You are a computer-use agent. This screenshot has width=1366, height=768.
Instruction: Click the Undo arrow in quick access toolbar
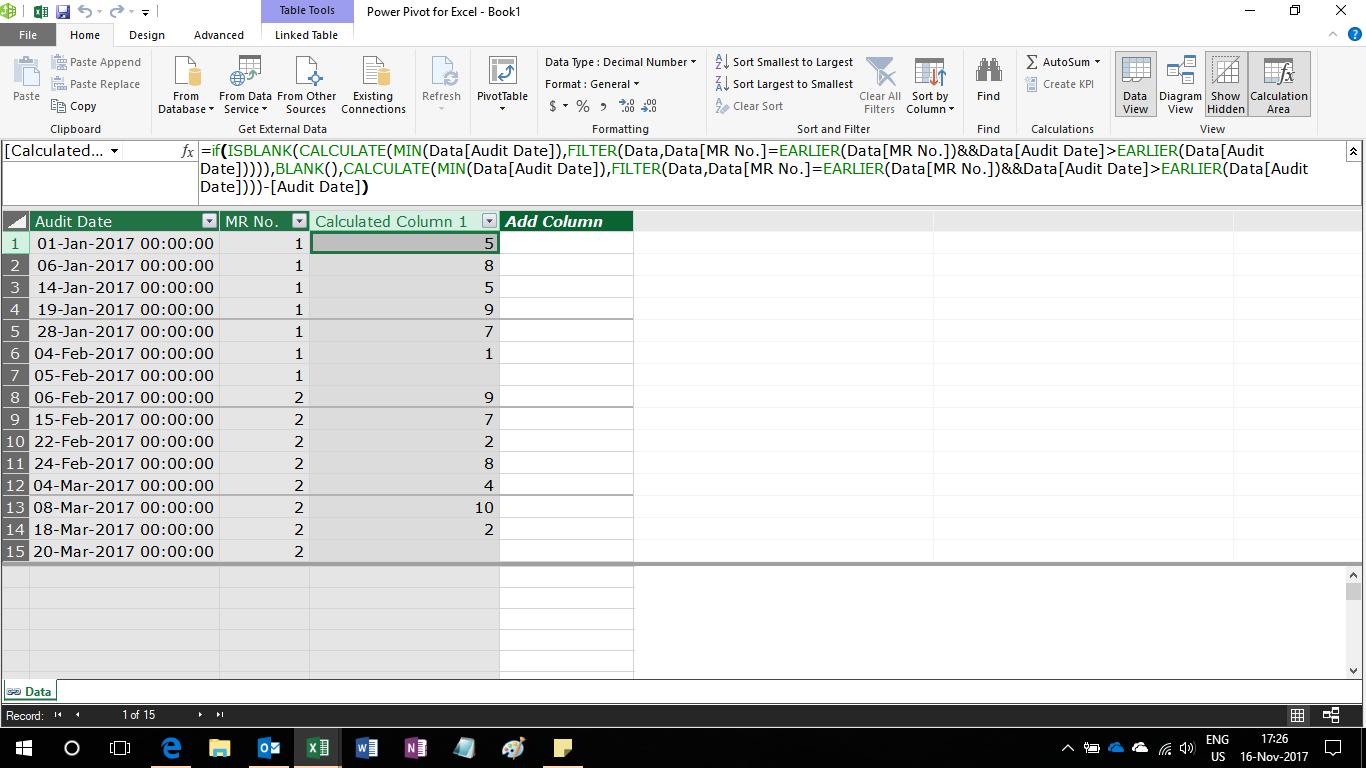(x=85, y=12)
